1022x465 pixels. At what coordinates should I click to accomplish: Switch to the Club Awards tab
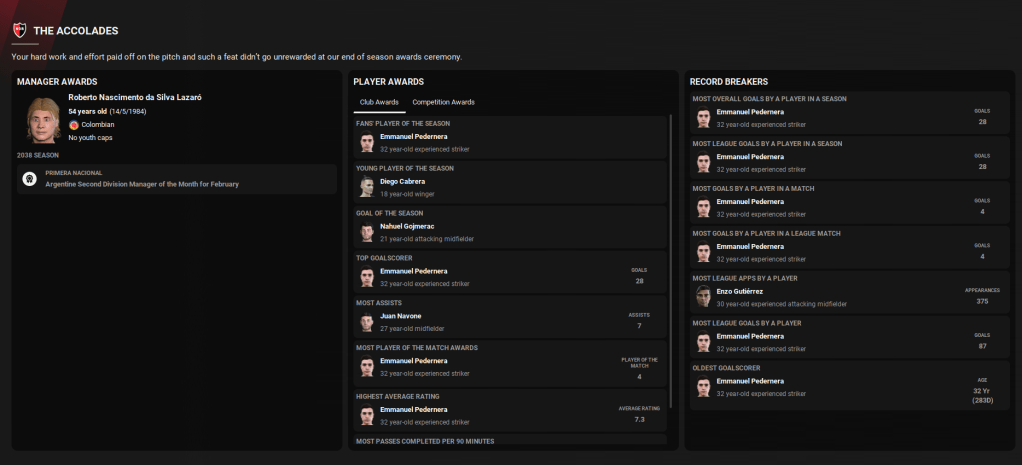[379, 102]
